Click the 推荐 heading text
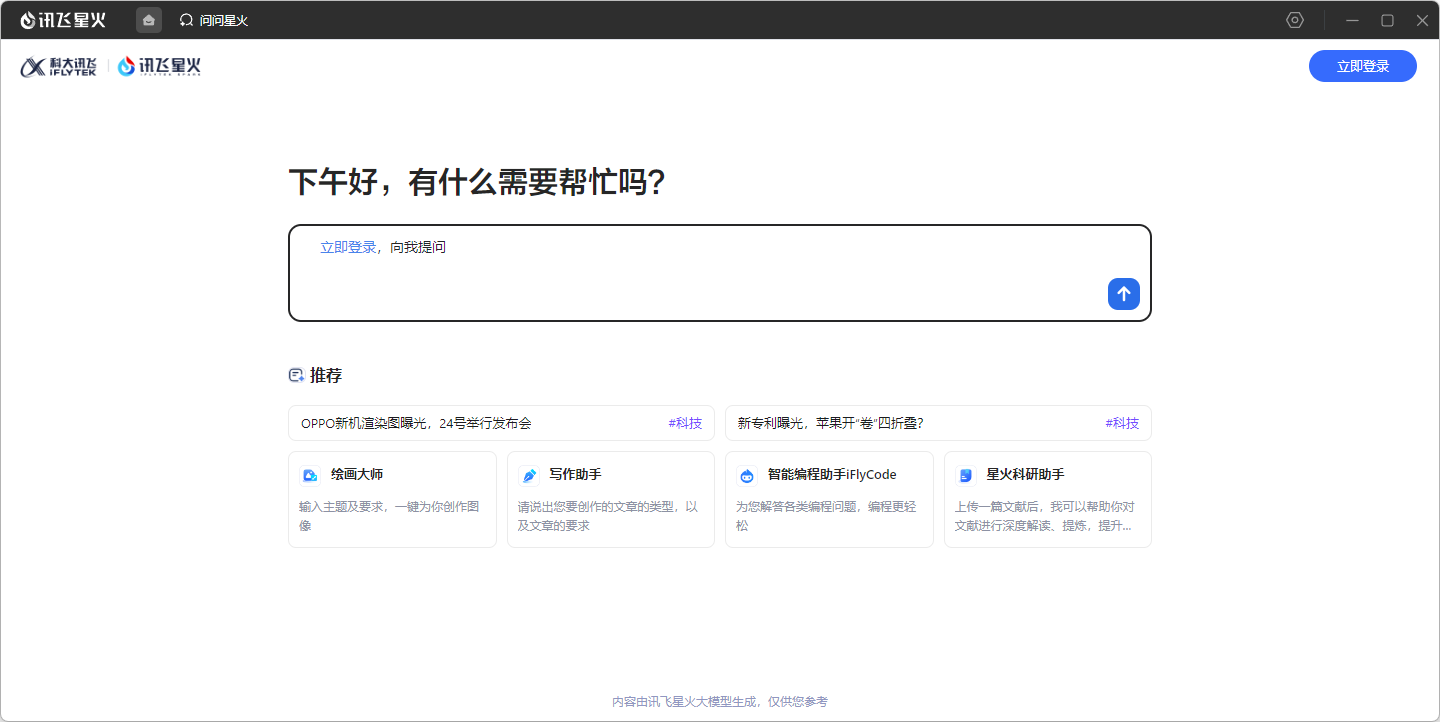This screenshot has width=1440, height=722. [326, 376]
